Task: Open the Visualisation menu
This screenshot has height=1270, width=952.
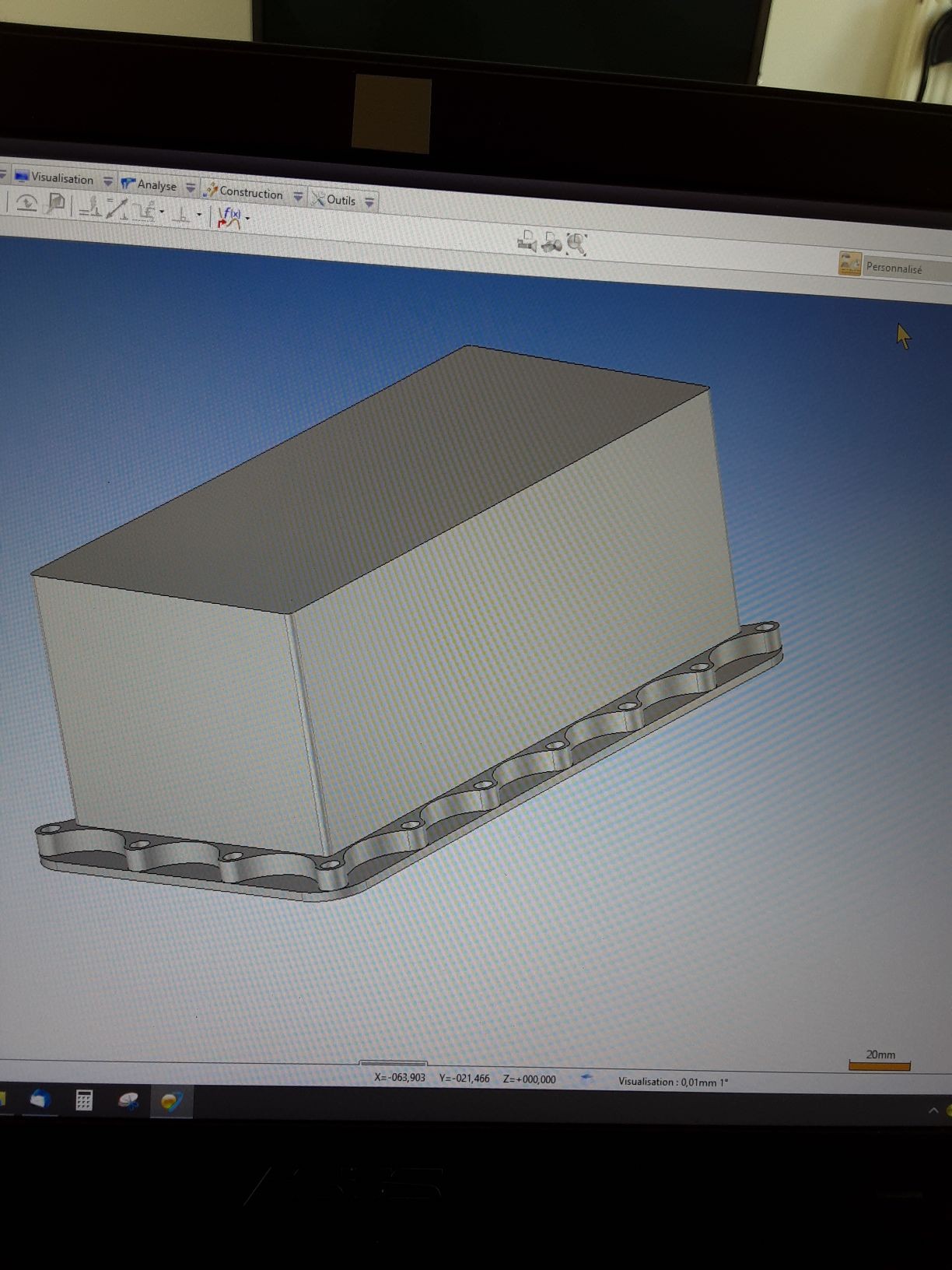Action: 54,177
